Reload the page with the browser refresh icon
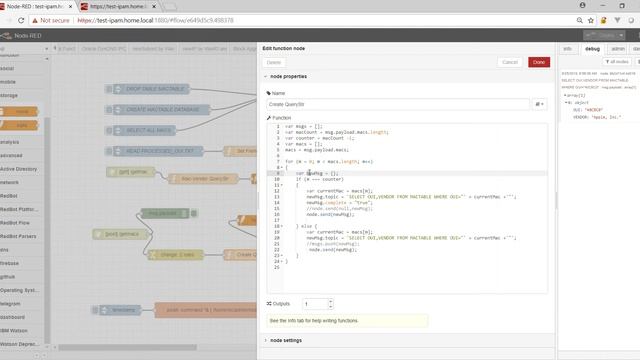The image size is (640, 360). click(x=21, y=20)
